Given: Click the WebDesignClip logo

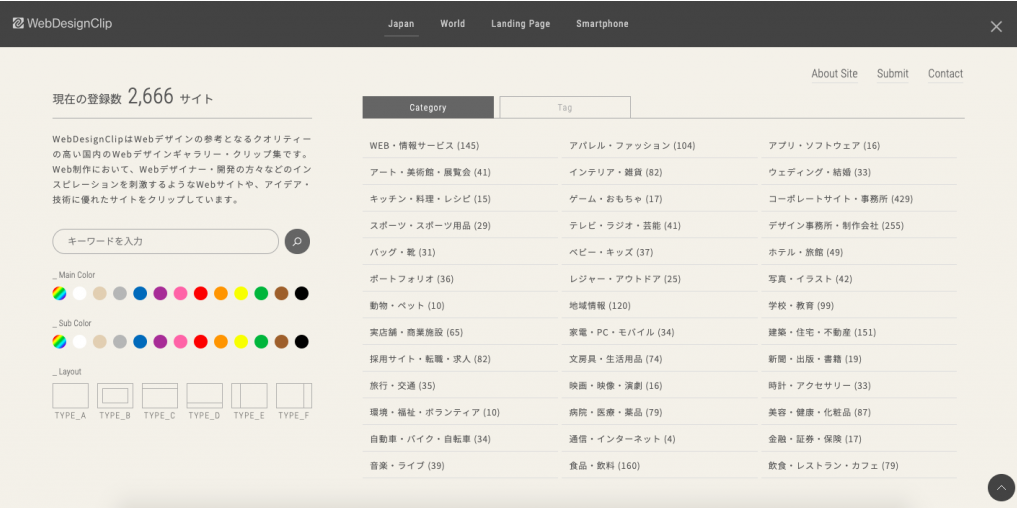Looking at the screenshot, I should (x=62, y=24).
